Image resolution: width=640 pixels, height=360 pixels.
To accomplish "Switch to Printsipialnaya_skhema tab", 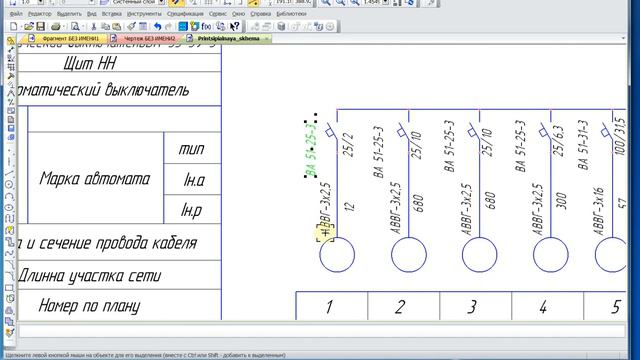I will coord(228,38).
